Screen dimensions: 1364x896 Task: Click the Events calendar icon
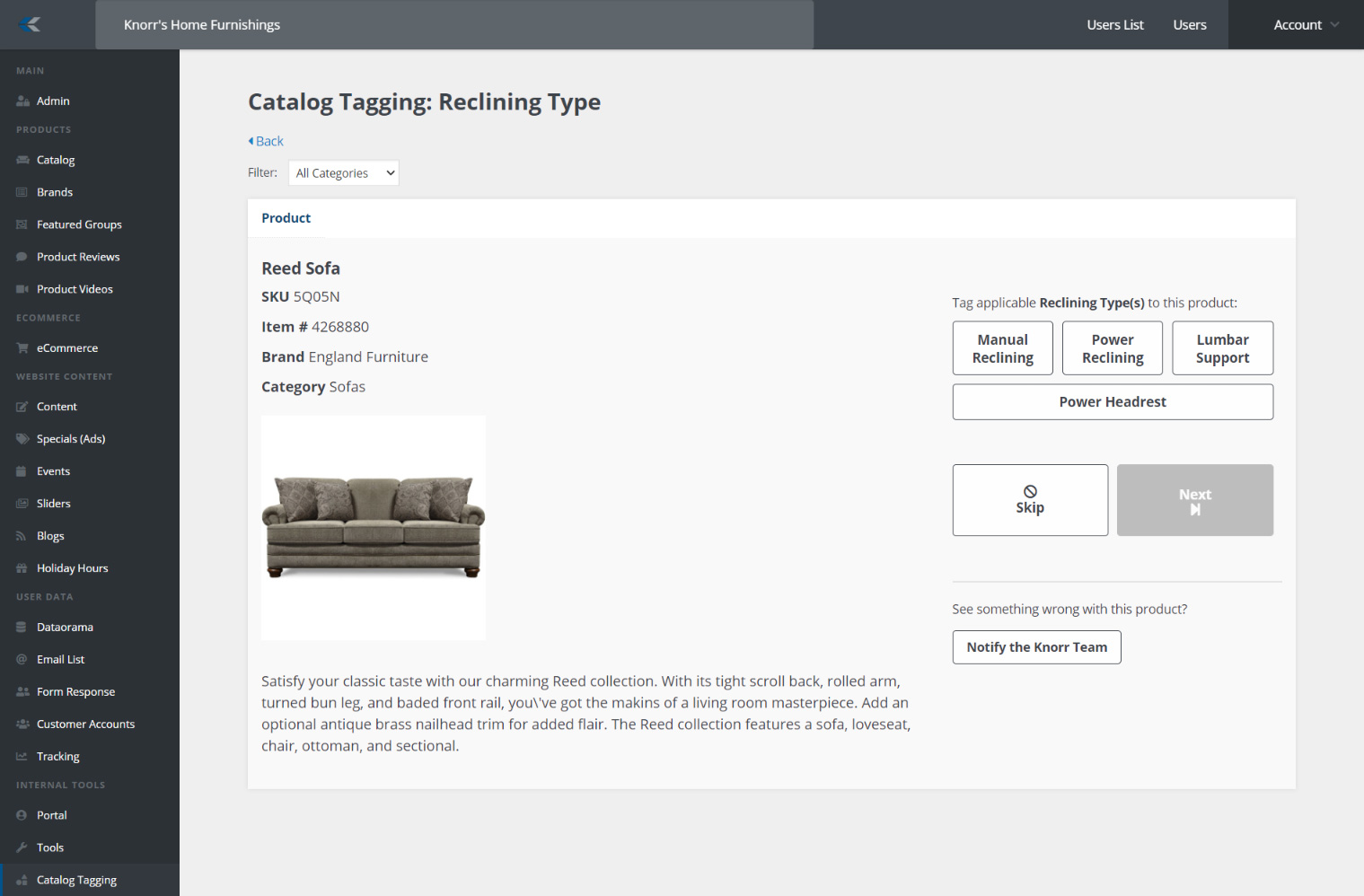pyautogui.click(x=22, y=471)
